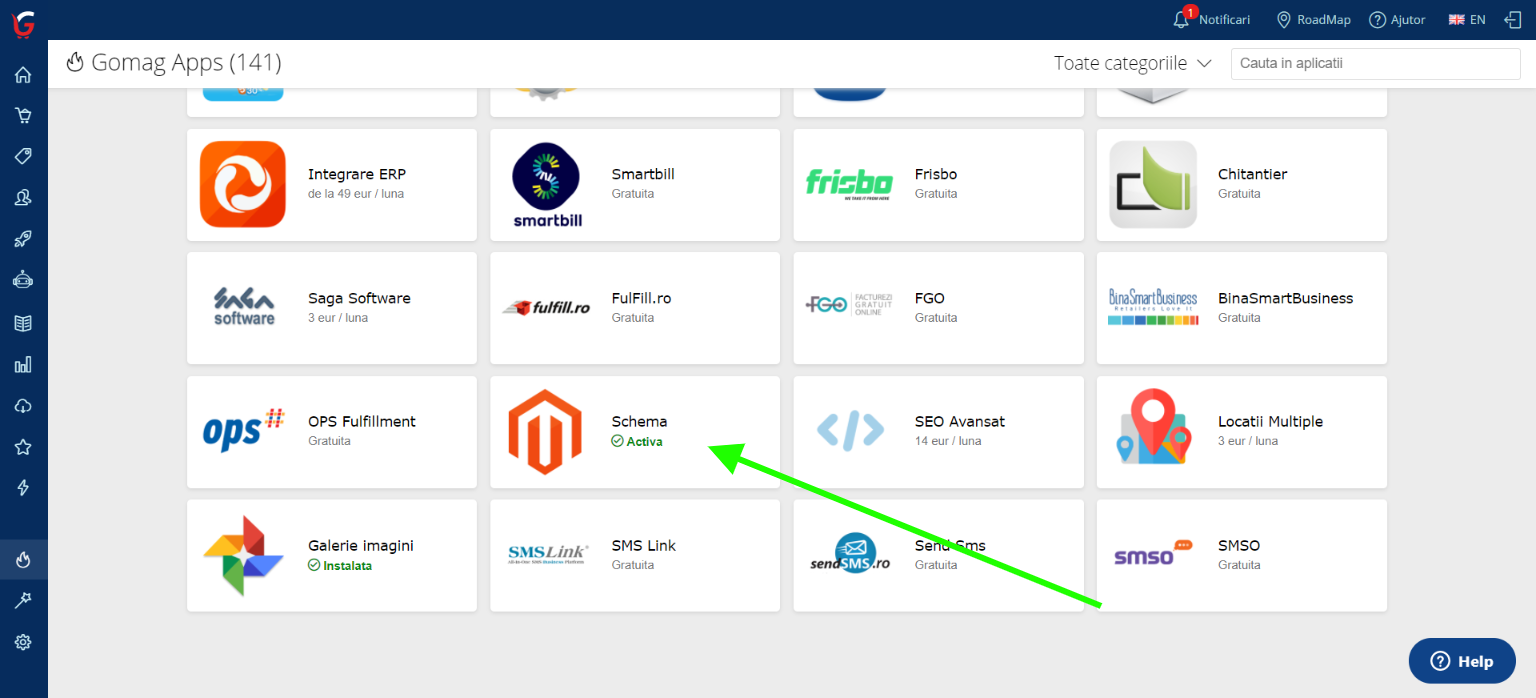This screenshot has height=698, width=1536.
Task: Select the Saga Software app title
Action: pyautogui.click(x=359, y=298)
